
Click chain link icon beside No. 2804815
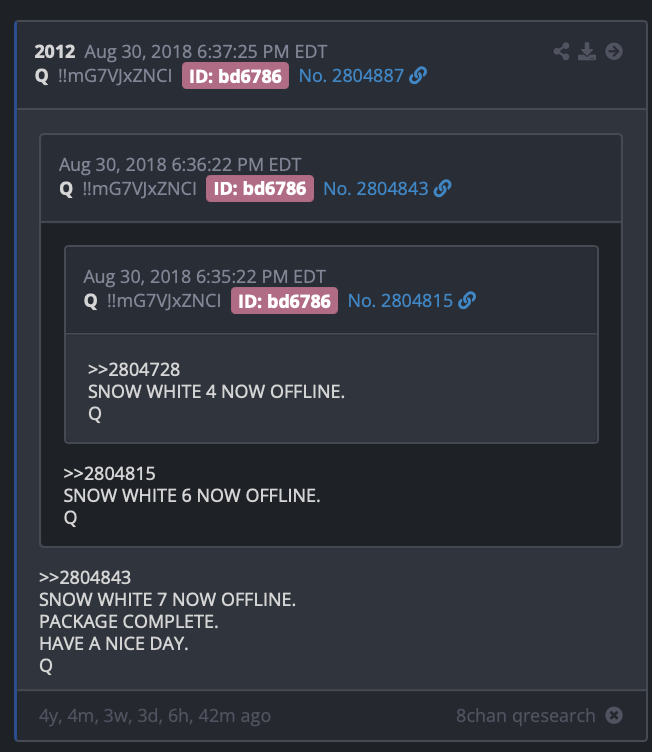pos(467,301)
